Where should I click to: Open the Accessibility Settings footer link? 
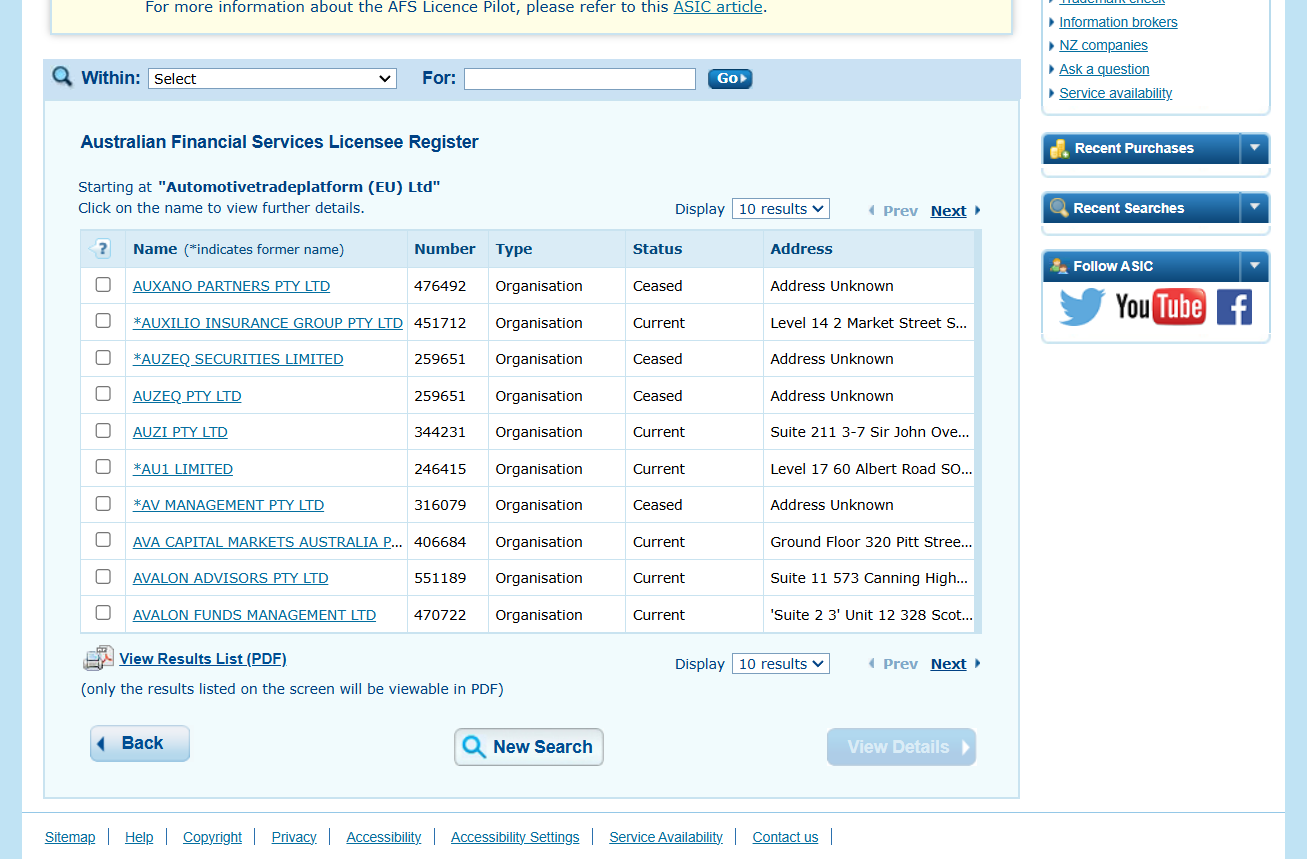[x=515, y=837]
